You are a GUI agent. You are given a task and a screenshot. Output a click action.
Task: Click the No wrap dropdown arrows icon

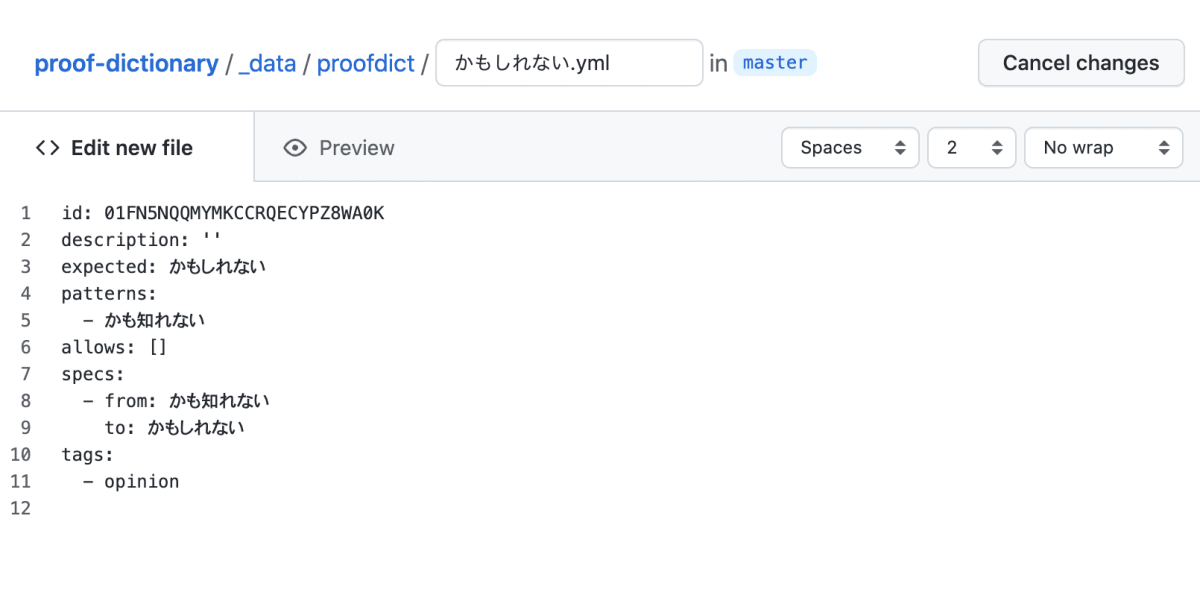[1164, 148]
